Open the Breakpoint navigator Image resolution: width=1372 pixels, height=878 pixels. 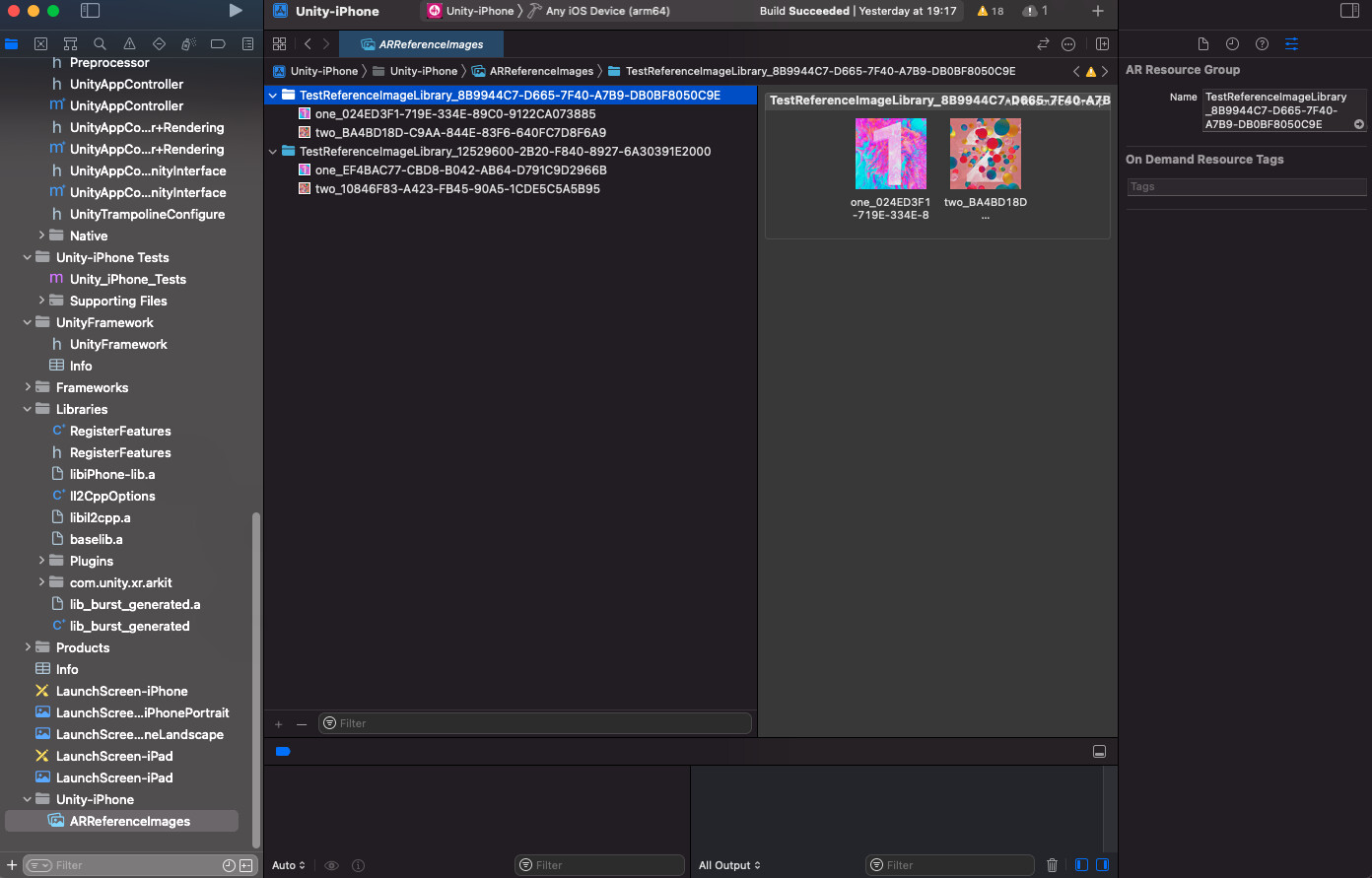(218, 43)
